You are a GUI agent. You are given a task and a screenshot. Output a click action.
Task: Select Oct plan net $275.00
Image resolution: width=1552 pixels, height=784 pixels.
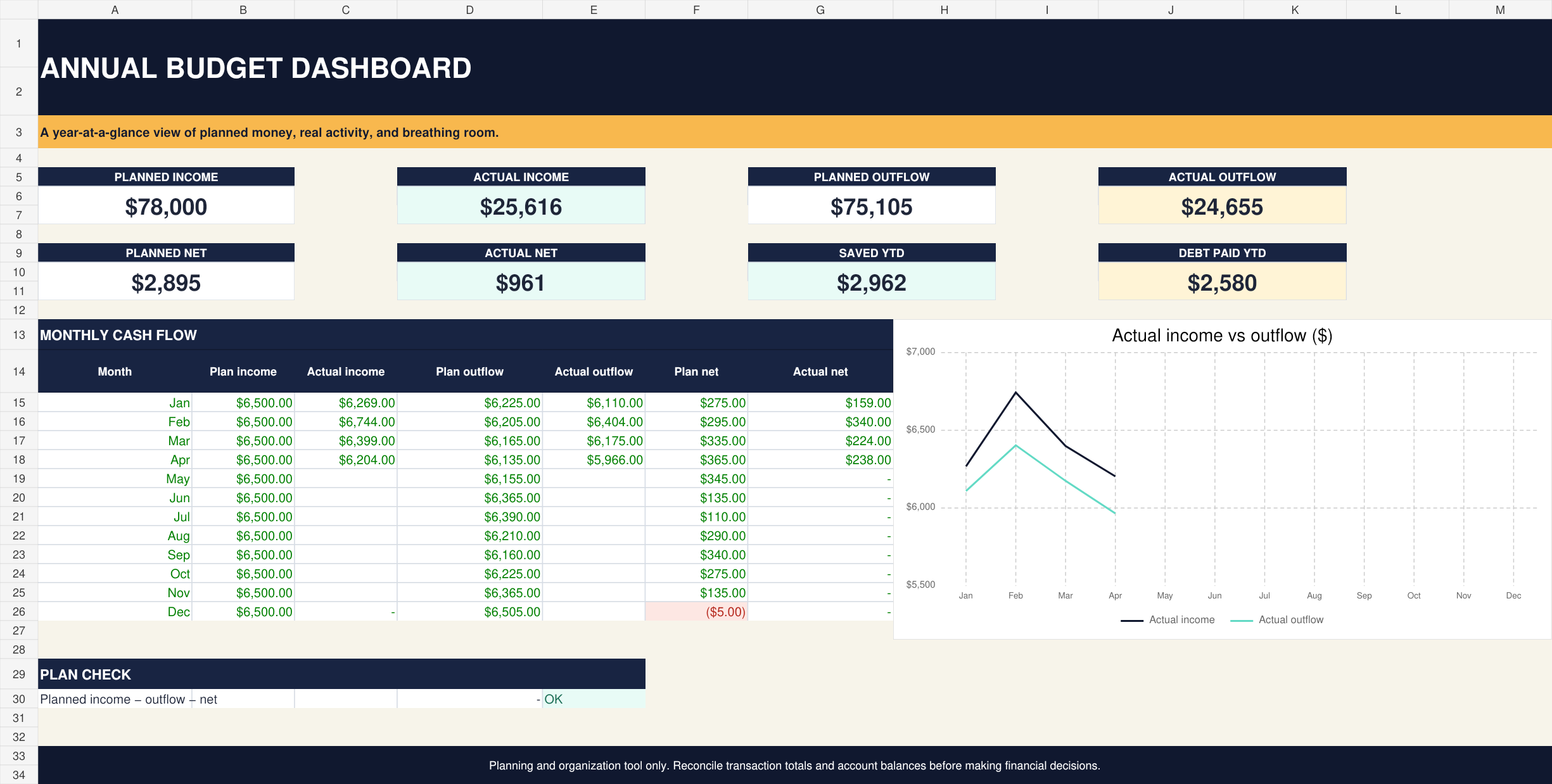[696, 573]
